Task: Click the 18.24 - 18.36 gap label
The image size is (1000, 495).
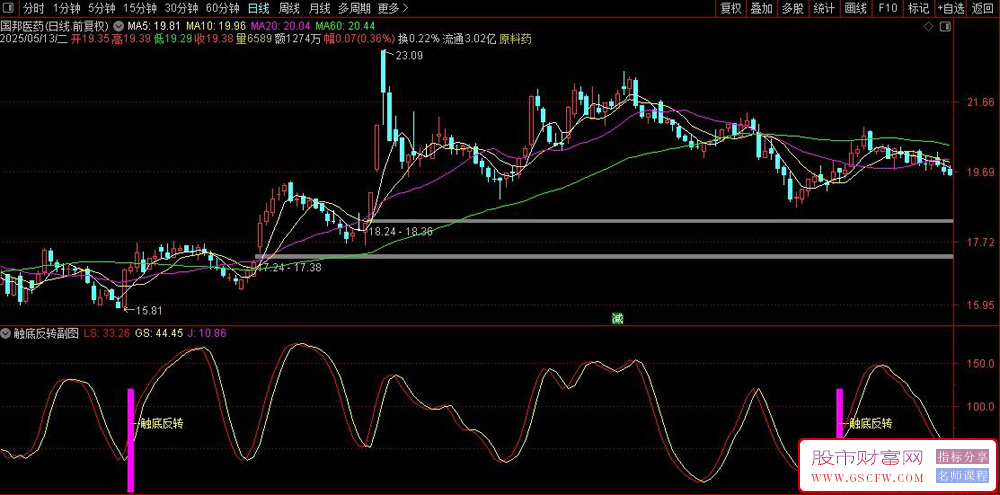Action: click(x=401, y=232)
